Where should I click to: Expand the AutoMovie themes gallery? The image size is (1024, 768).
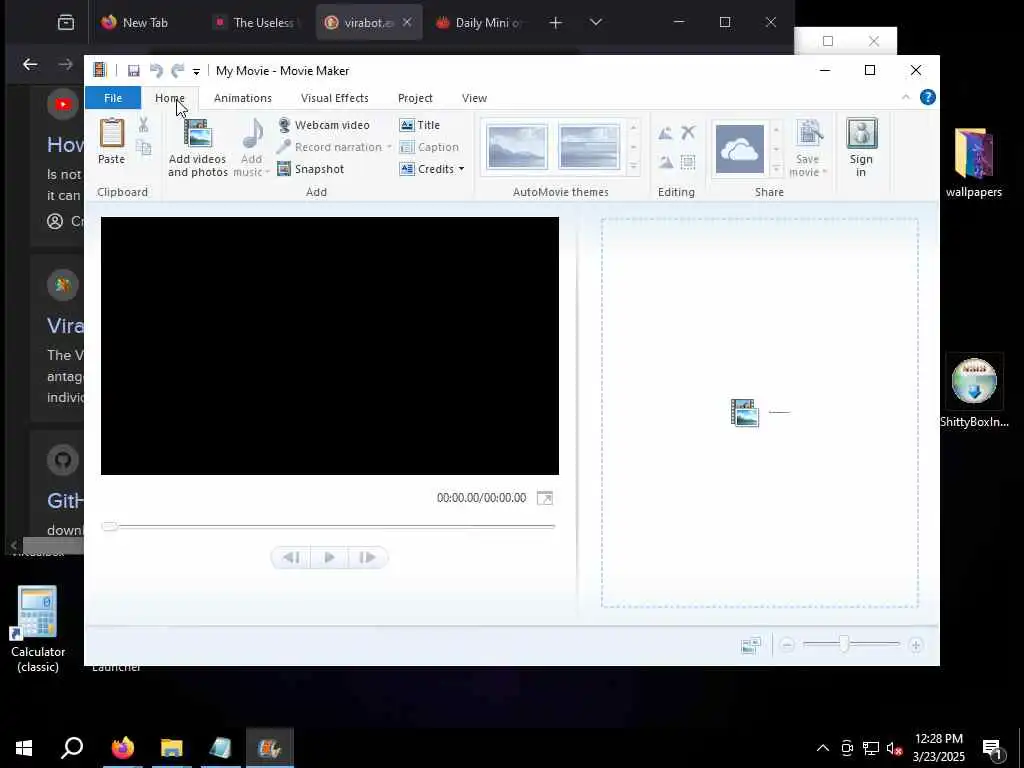(x=633, y=168)
